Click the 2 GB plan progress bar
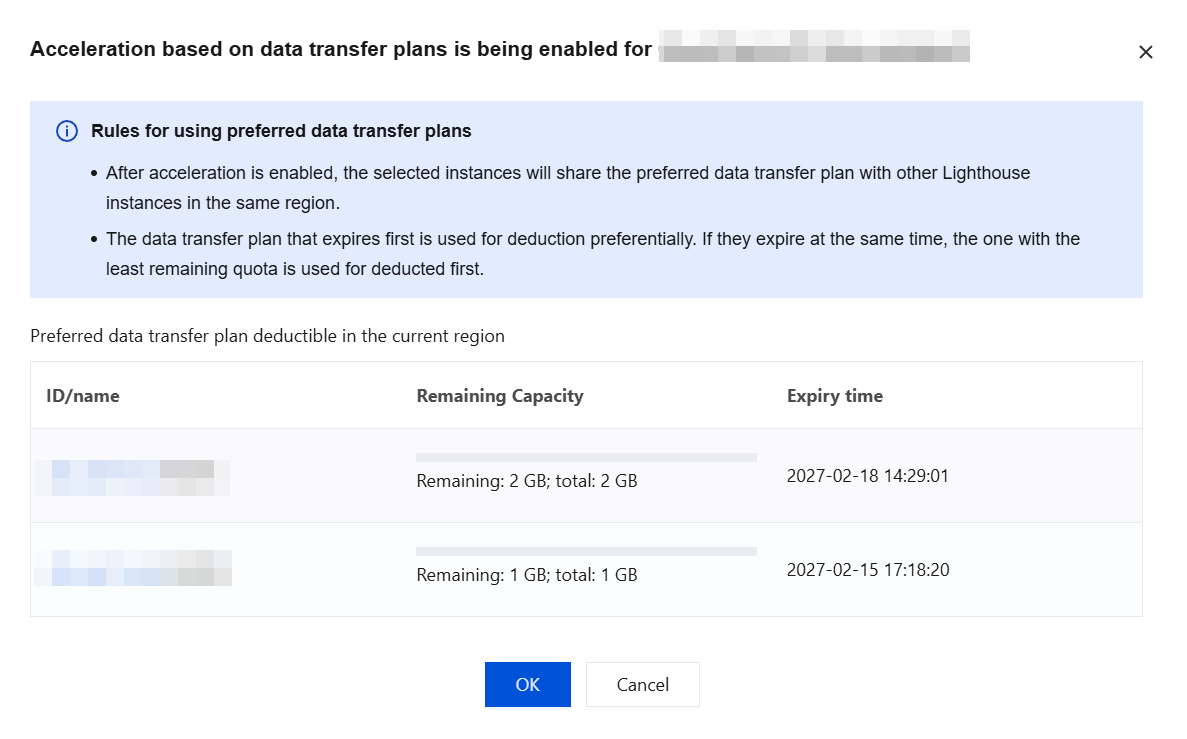Screen dimensions: 1187x739 587,457
